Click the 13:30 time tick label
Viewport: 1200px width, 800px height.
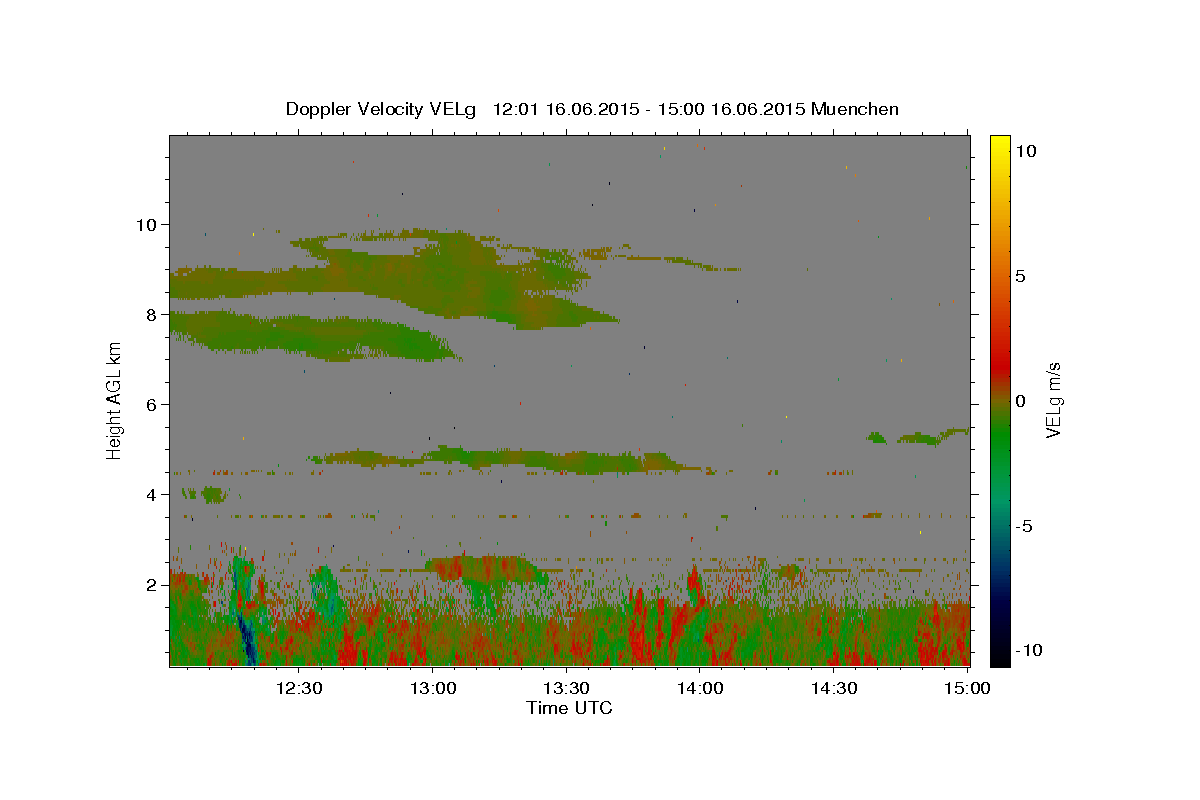(566, 688)
